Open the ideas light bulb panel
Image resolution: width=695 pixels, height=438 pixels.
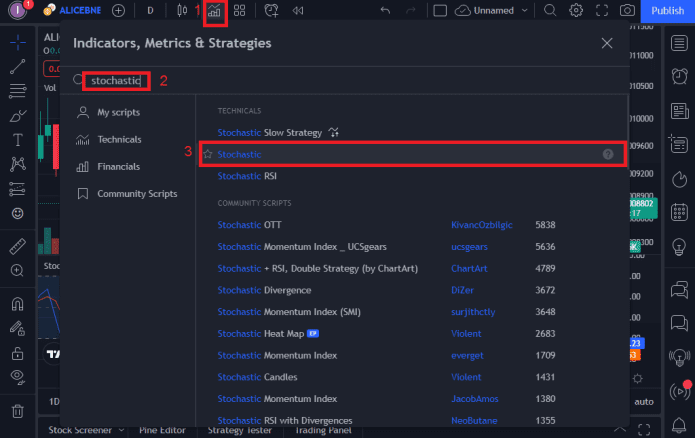tap(679, 246)
